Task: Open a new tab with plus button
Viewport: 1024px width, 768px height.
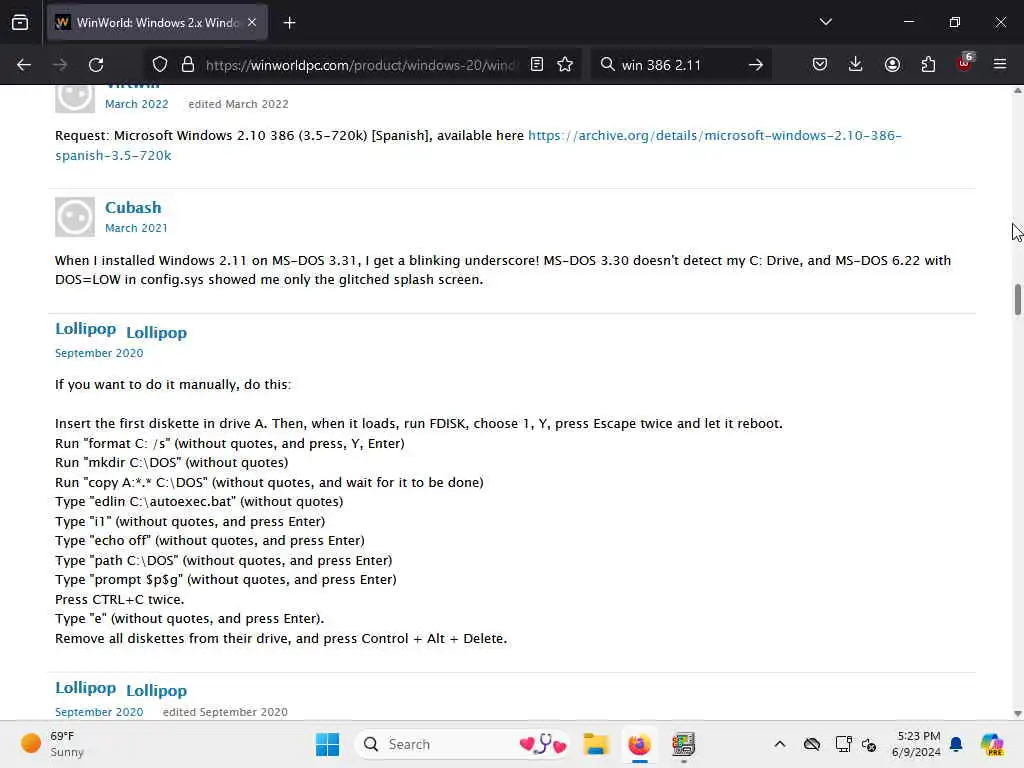Action: tap(289, 23)
